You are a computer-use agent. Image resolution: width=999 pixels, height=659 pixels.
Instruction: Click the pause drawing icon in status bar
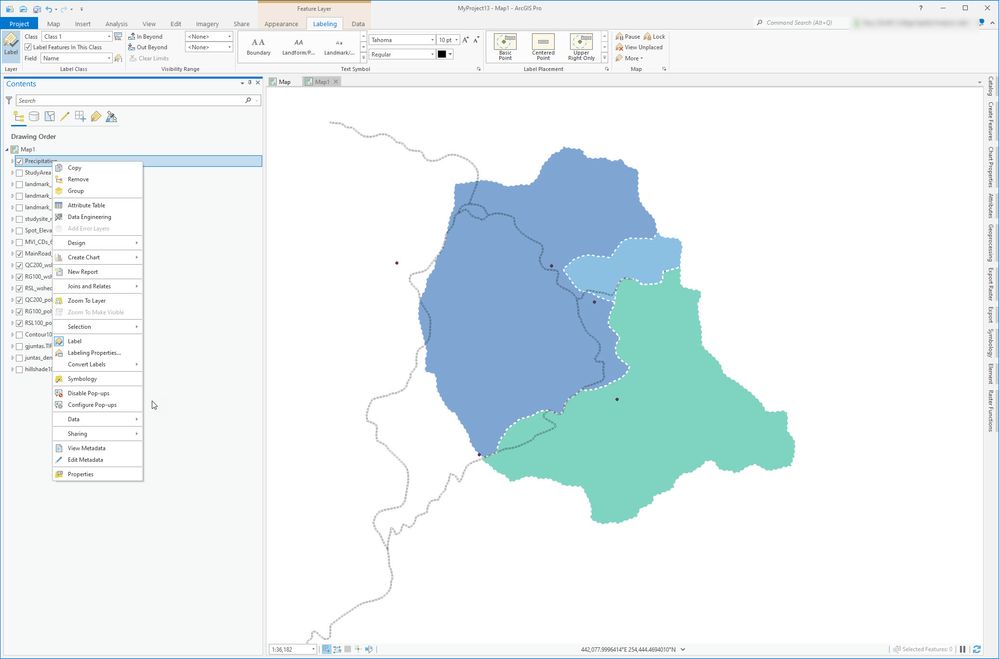click(x=963, y=649)
